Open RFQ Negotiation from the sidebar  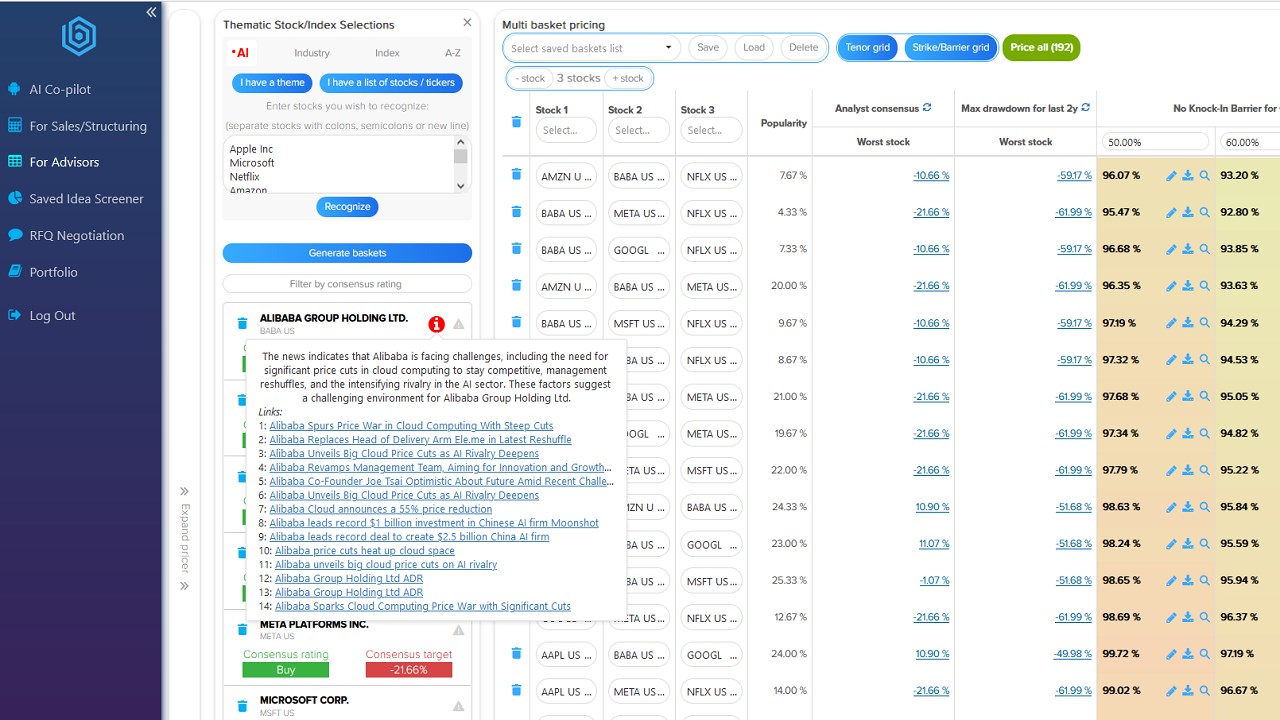tap(77, 235)
